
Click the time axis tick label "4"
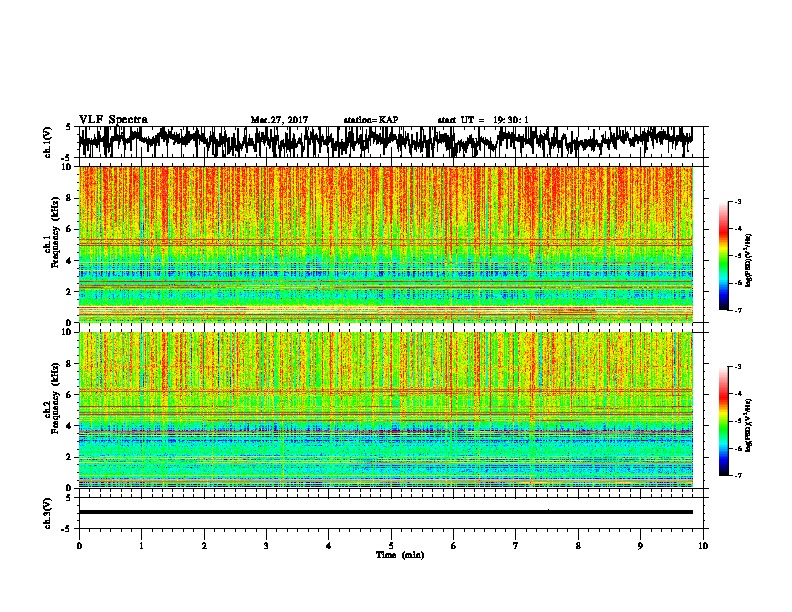329,546
